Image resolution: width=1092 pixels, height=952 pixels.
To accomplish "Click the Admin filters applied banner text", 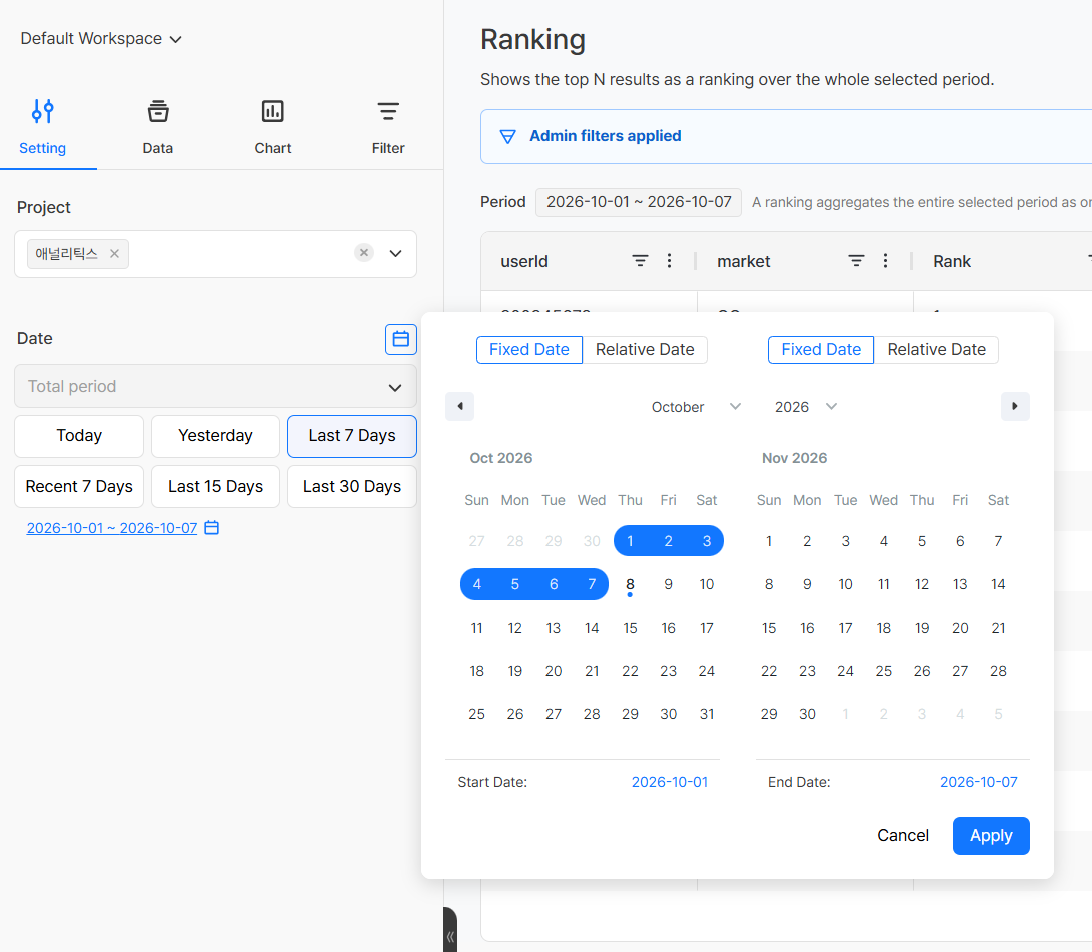I will (605, 136).
